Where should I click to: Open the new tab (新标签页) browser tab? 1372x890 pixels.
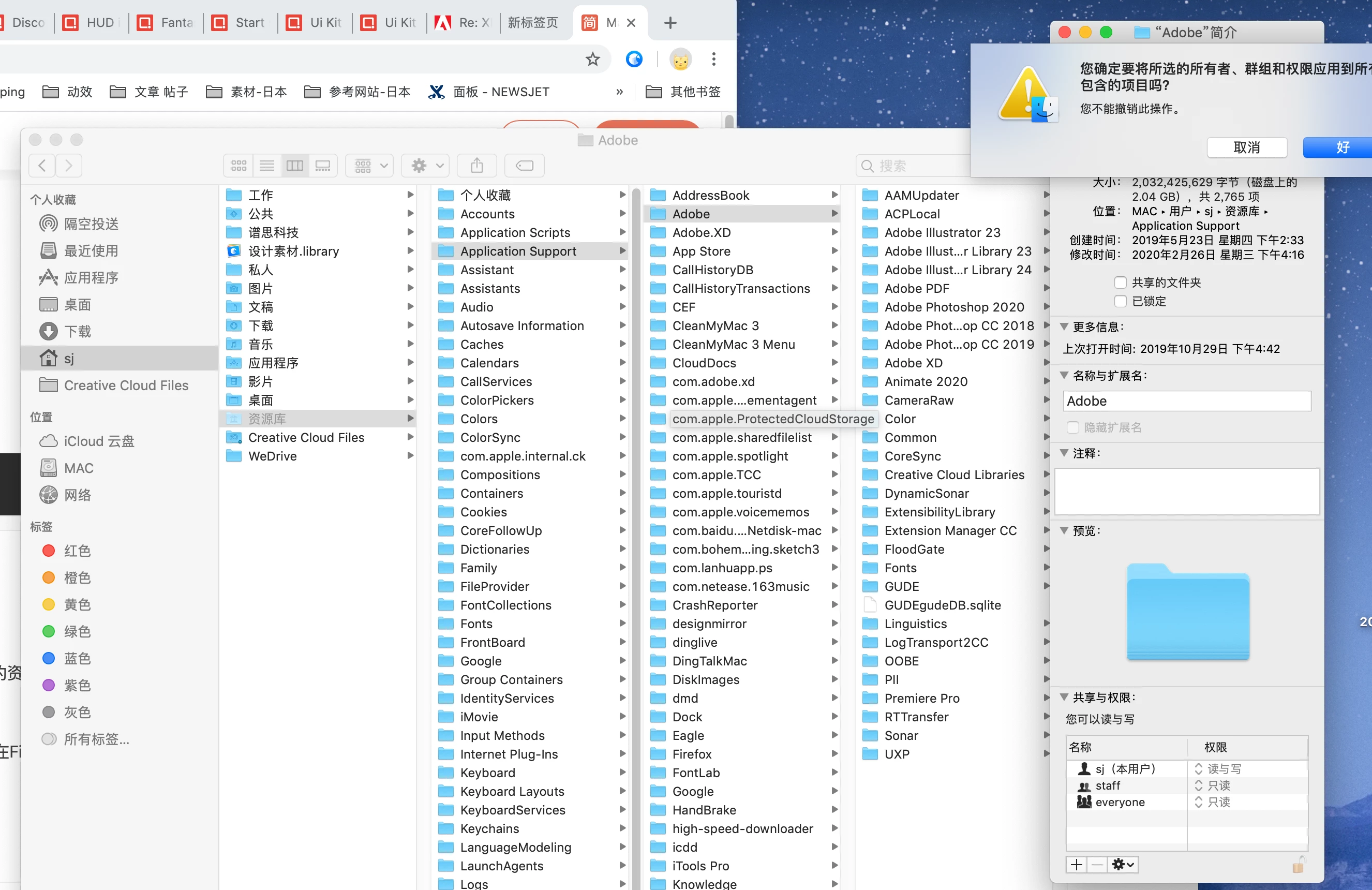[533, 23]
